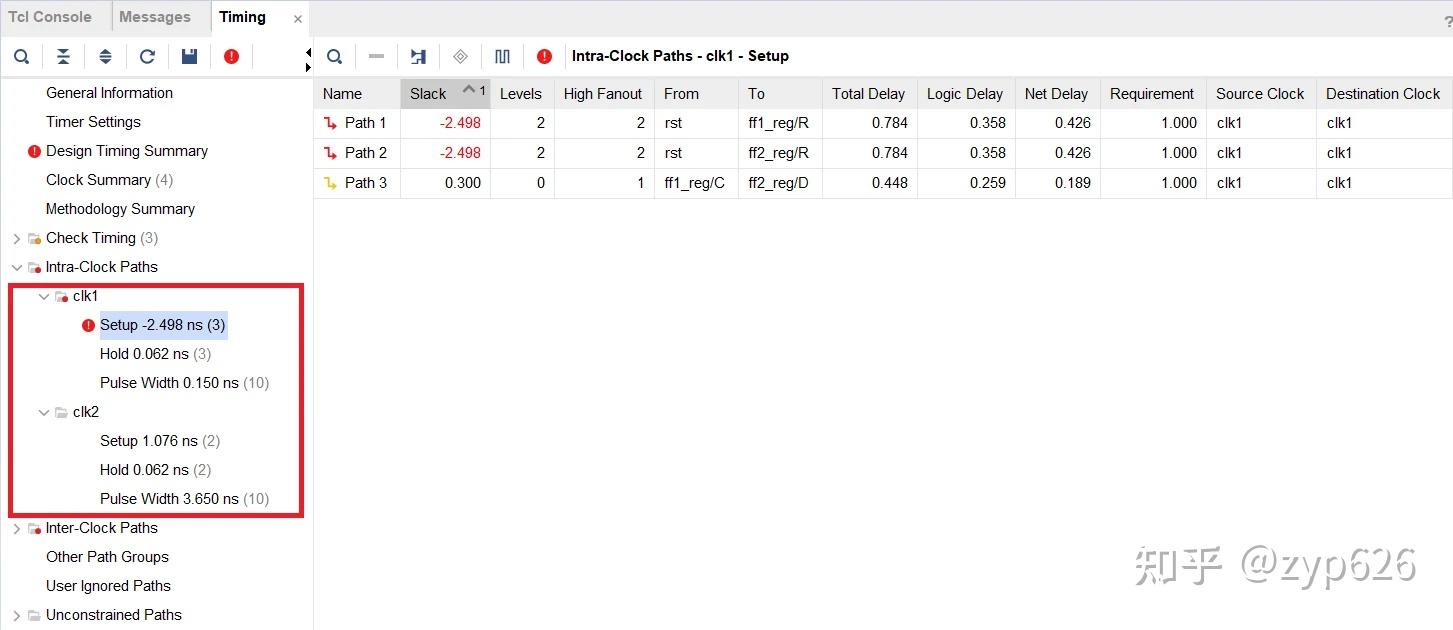The height and width of the screenshot is (630, 1453).
Task: Select clk1 Pulse Width 0.150 ns entry
Action: pos(184,383)
